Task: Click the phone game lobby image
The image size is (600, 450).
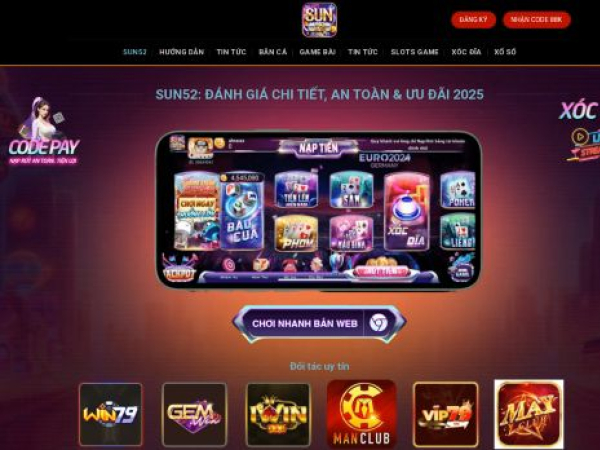Action: tap(319, 210)
